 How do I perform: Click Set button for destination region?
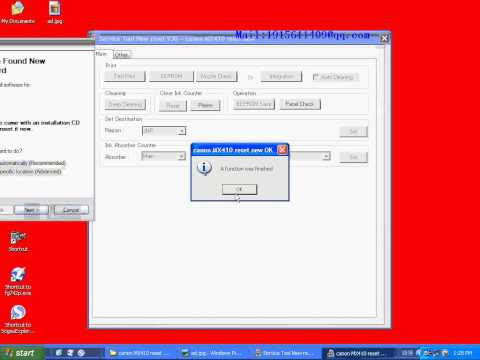354,132
